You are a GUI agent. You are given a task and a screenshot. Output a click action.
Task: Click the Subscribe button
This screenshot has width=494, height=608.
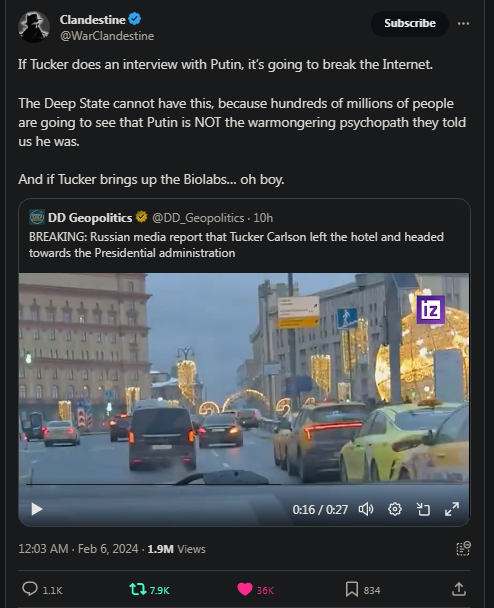tap(410, 23)
